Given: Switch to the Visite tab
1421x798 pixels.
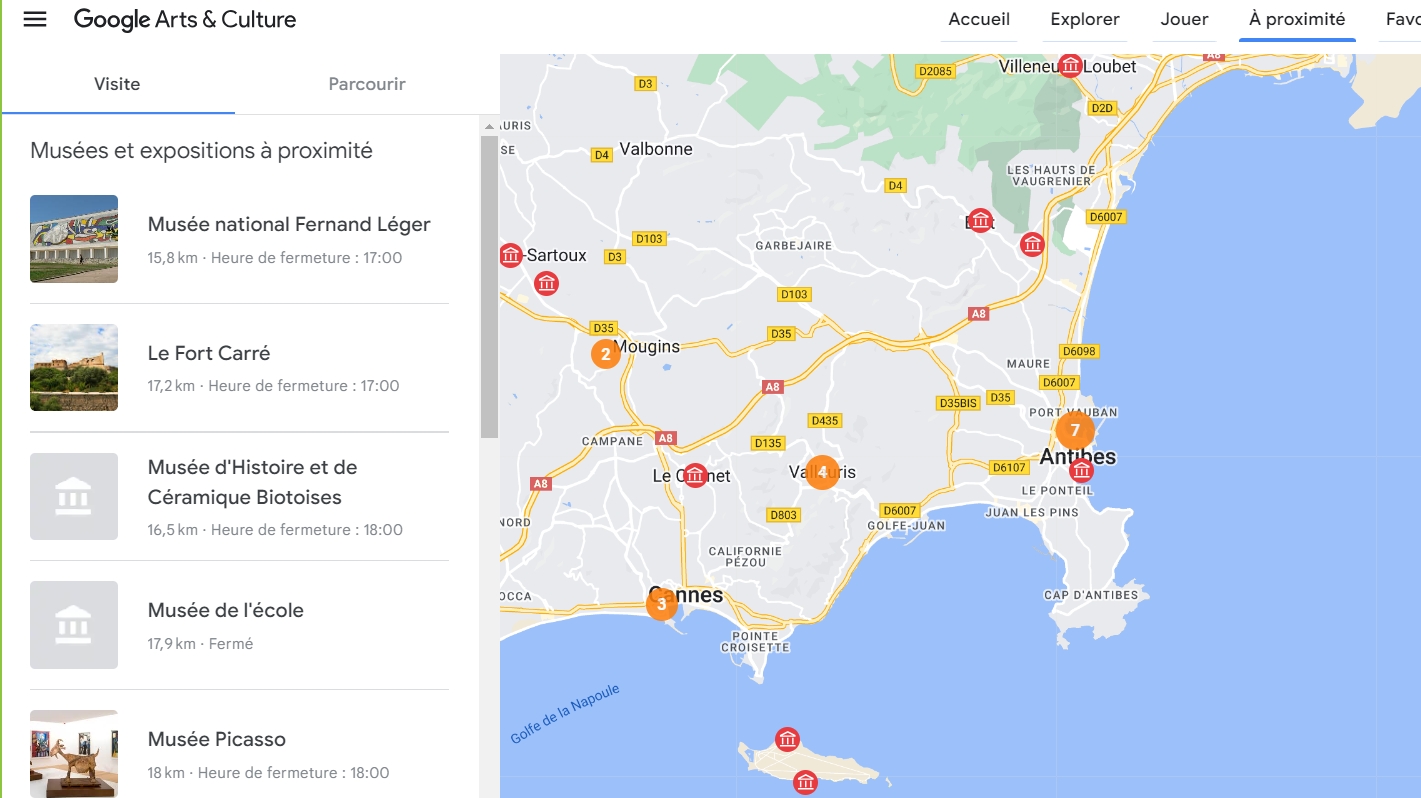Looking at the screenshot, I should pos(117,84).
